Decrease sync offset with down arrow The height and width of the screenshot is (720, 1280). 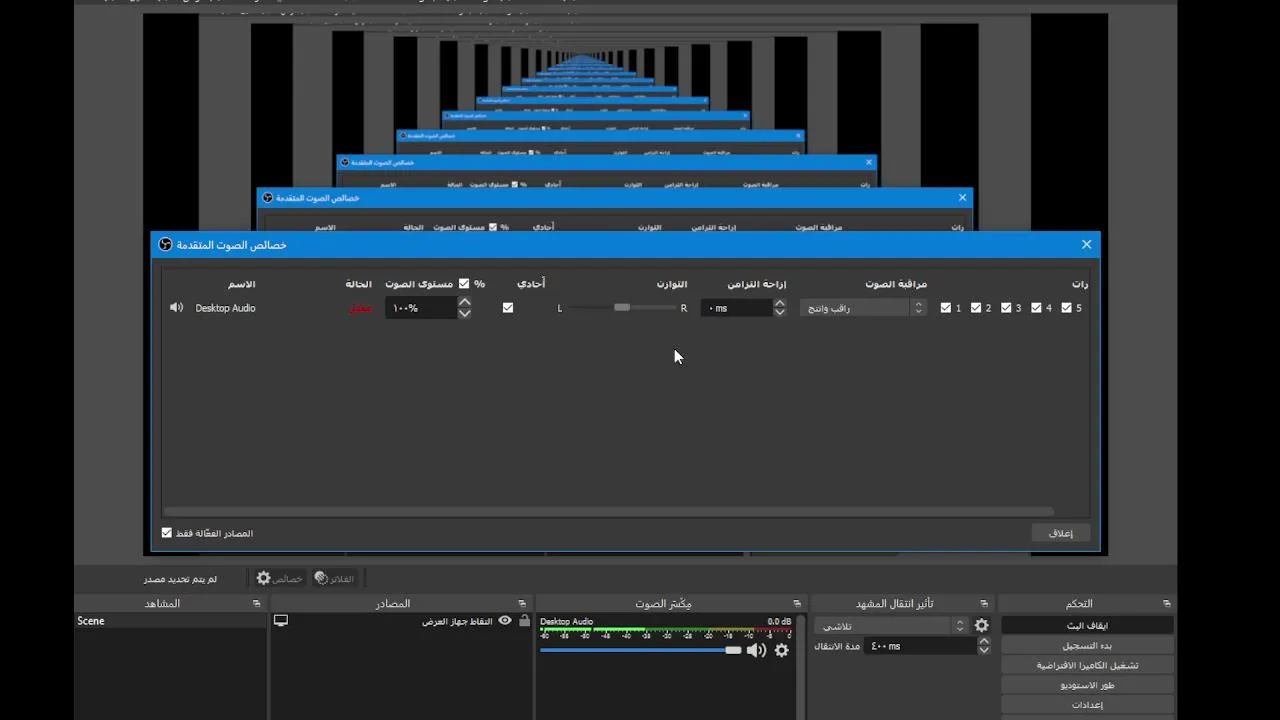click(779, 313)
